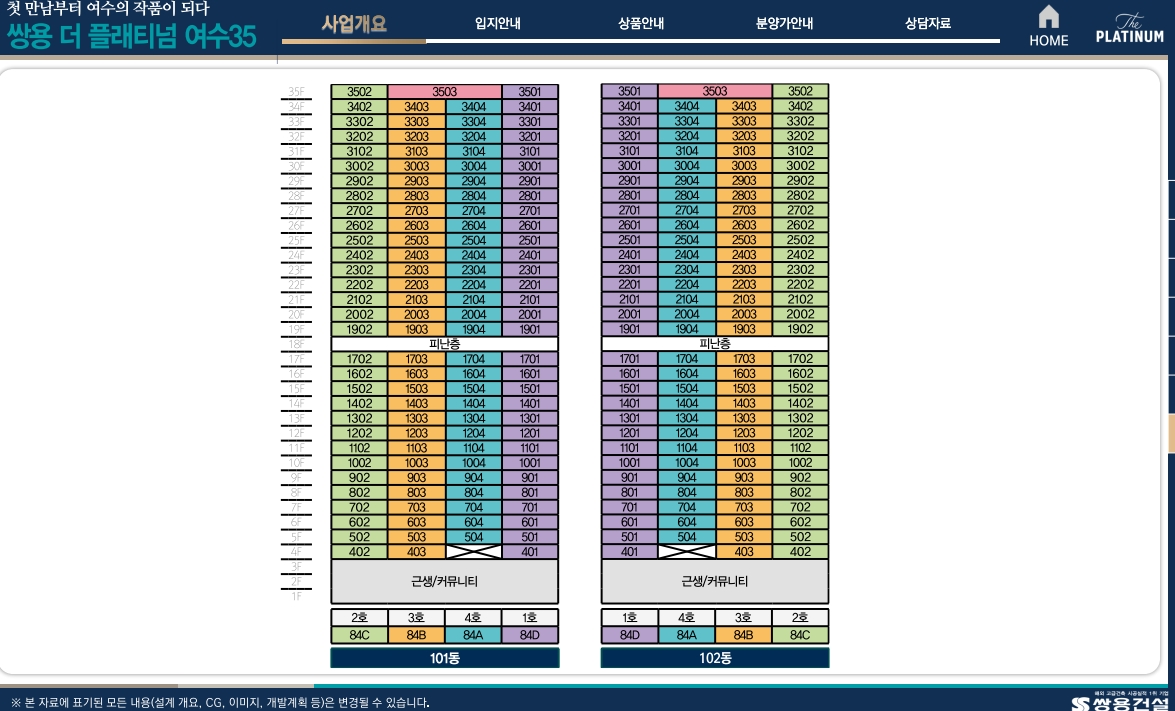Image resolution: width=1175 pixels, height=711 pixels.
Task: Click the 피난층 row in 102동
Action: click(x=715, y=344)
